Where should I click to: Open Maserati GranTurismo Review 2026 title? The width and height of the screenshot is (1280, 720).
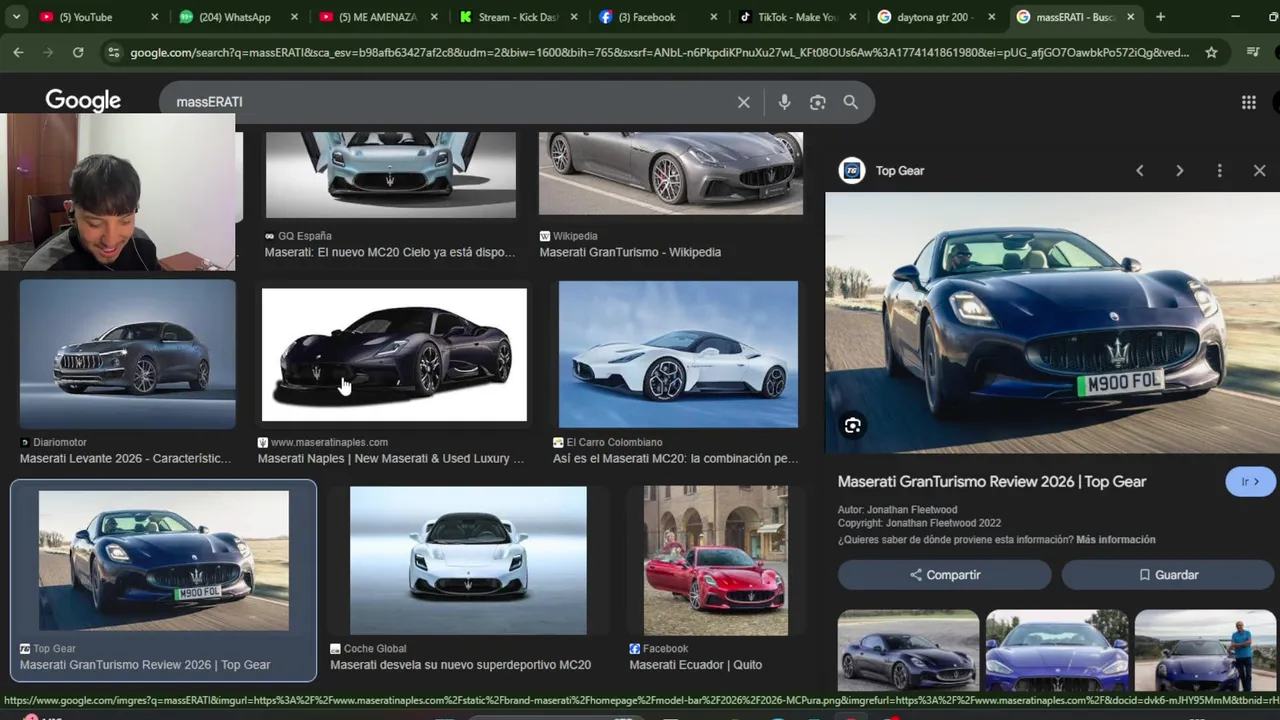[991, 481]
